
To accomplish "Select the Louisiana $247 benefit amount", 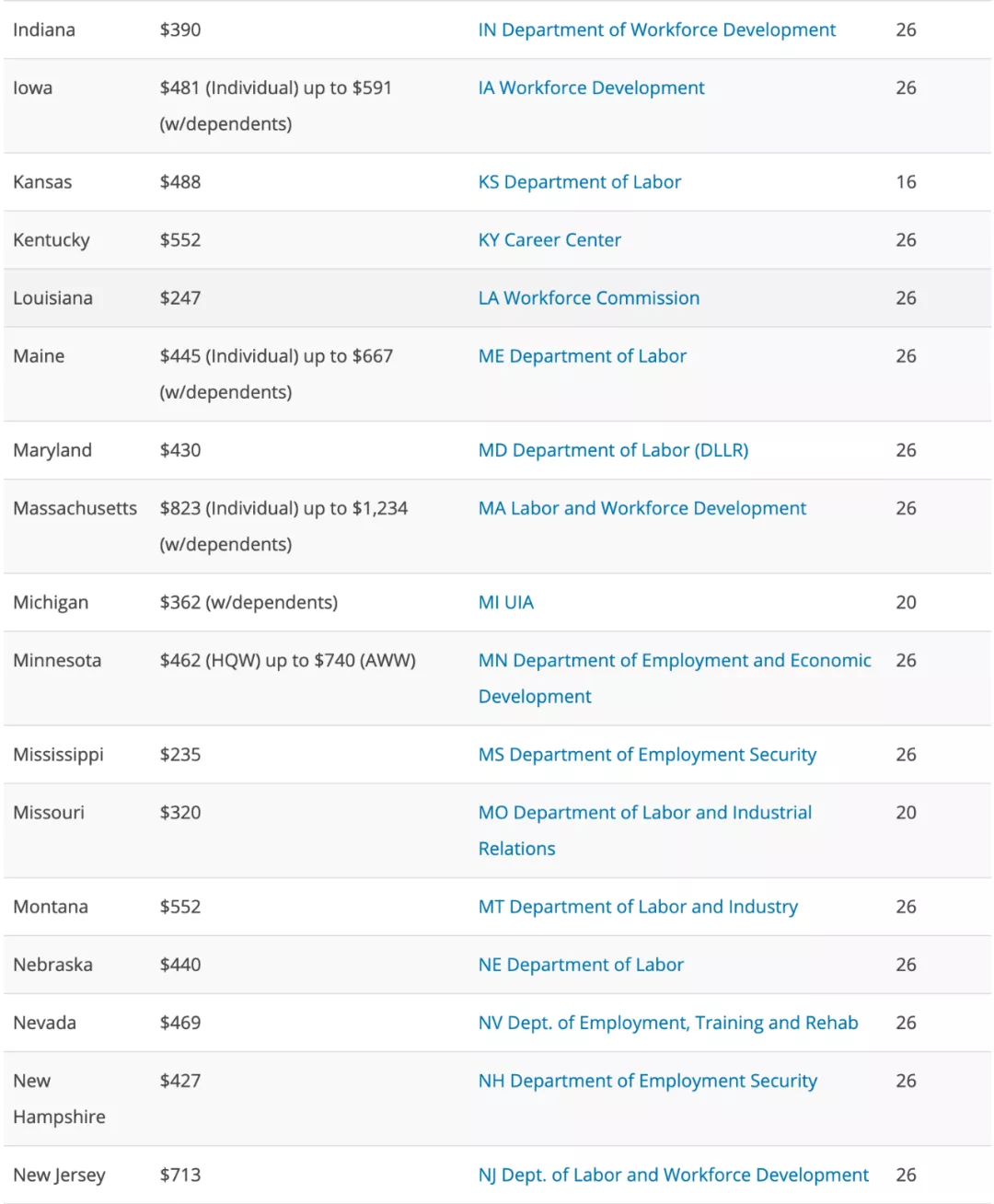I will point(180,297).
